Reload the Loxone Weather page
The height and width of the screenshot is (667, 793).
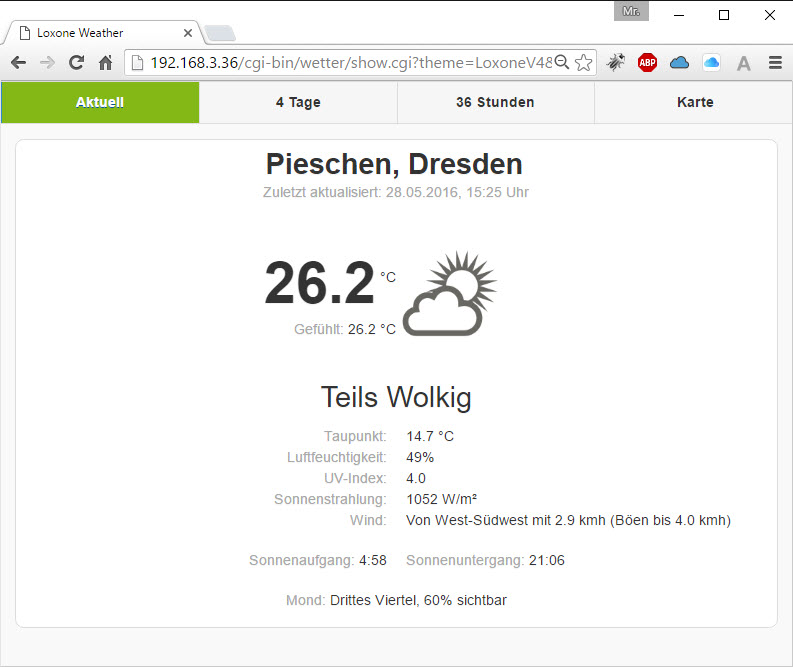tap(76, 63)
